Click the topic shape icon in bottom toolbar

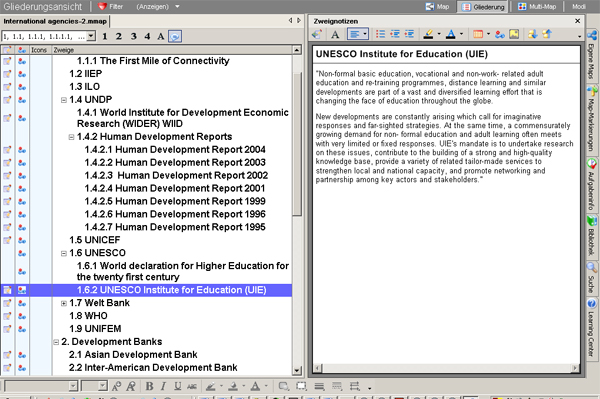[x=284, y=386]
